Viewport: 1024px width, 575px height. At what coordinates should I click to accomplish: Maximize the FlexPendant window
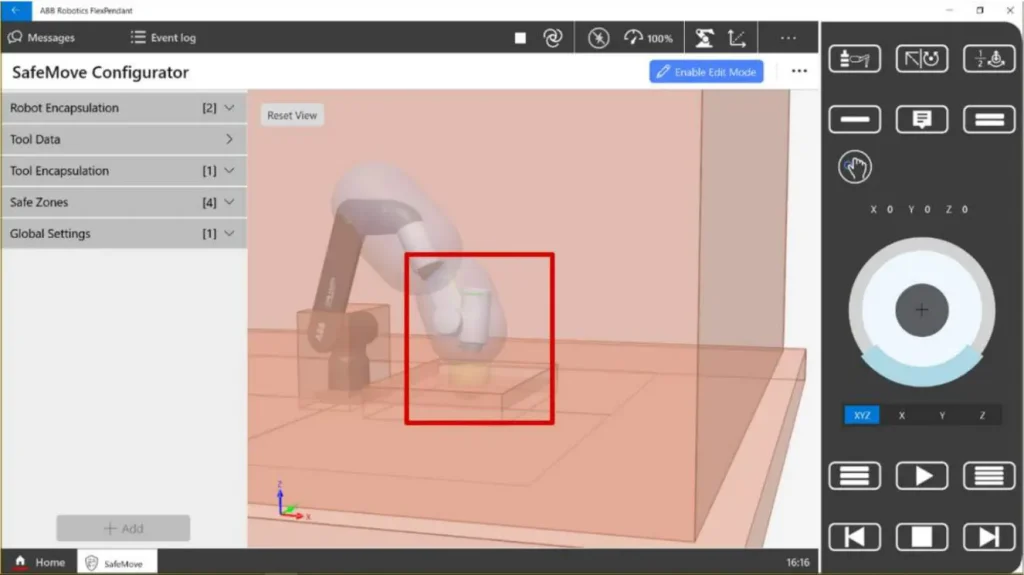(x=980, y=10)
